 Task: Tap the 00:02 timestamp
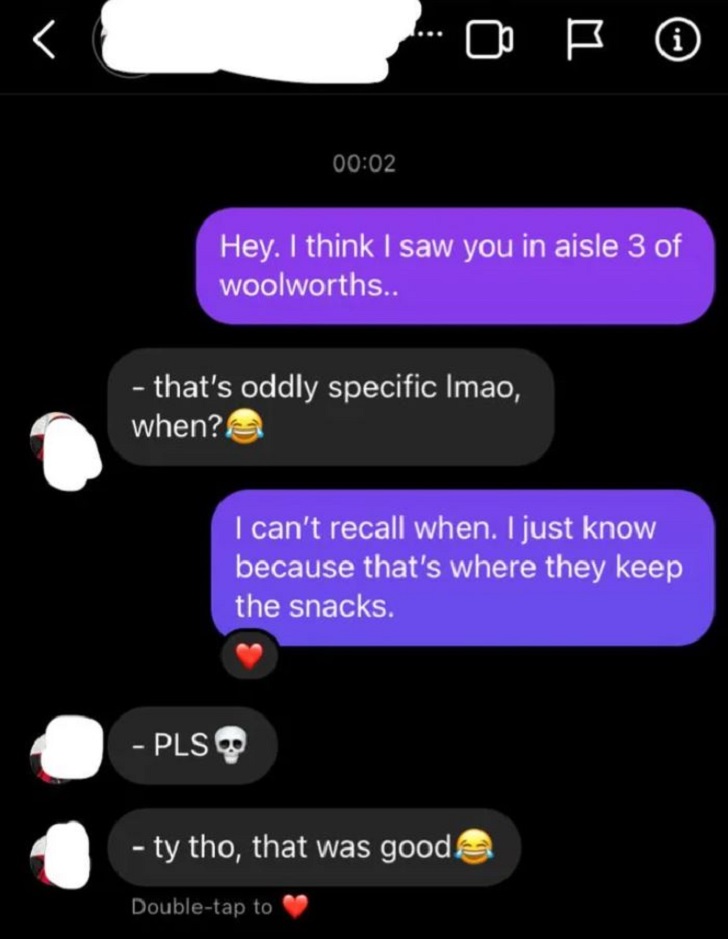tap(365, 163)
